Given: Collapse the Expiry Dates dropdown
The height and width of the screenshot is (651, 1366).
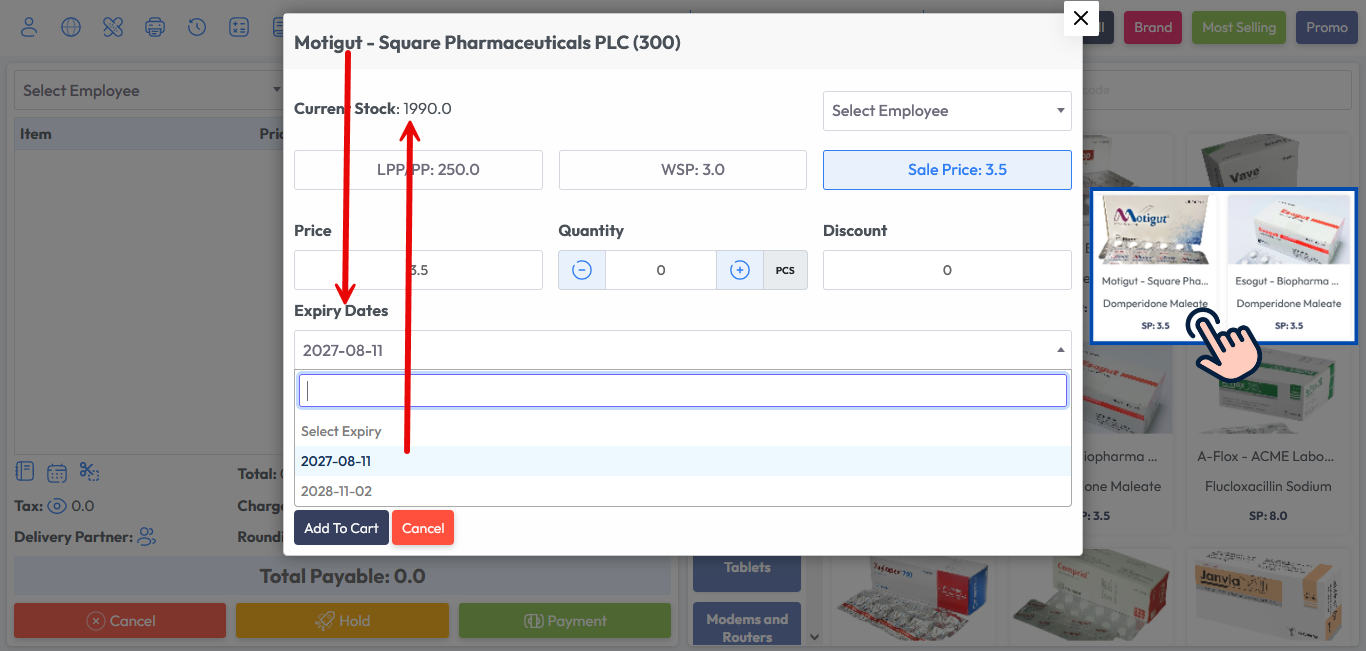Looking at the screenshot, I should (1058, 349).
